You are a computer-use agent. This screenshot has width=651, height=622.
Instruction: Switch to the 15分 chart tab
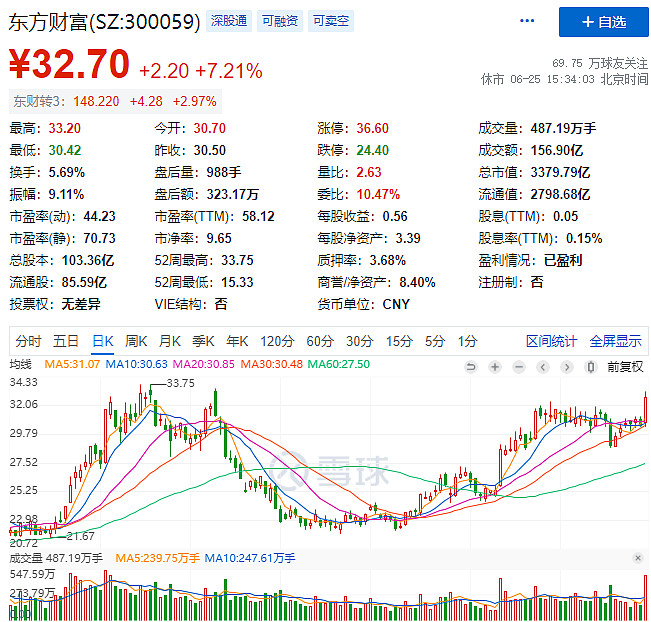tap(399, 341)
